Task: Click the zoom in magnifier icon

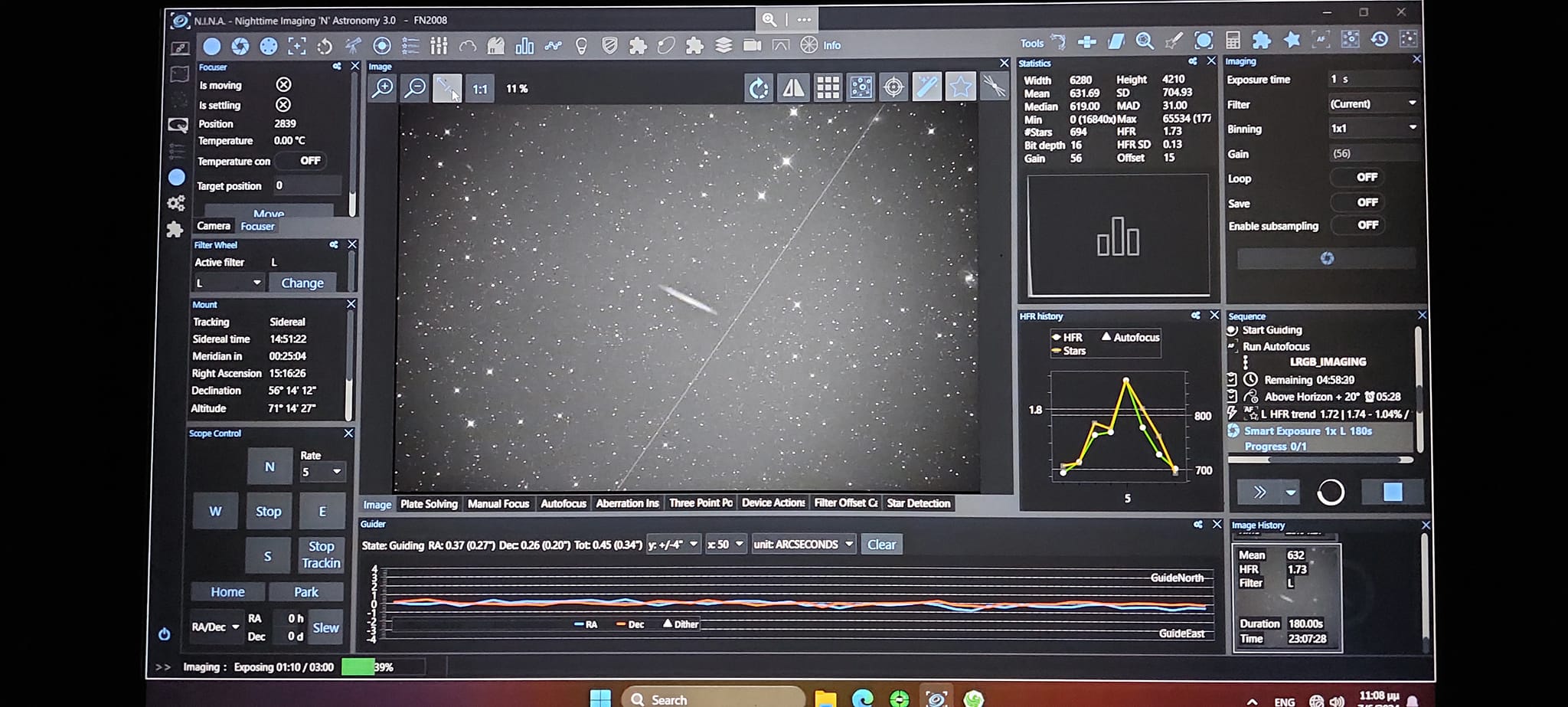Action: (382, 88)
